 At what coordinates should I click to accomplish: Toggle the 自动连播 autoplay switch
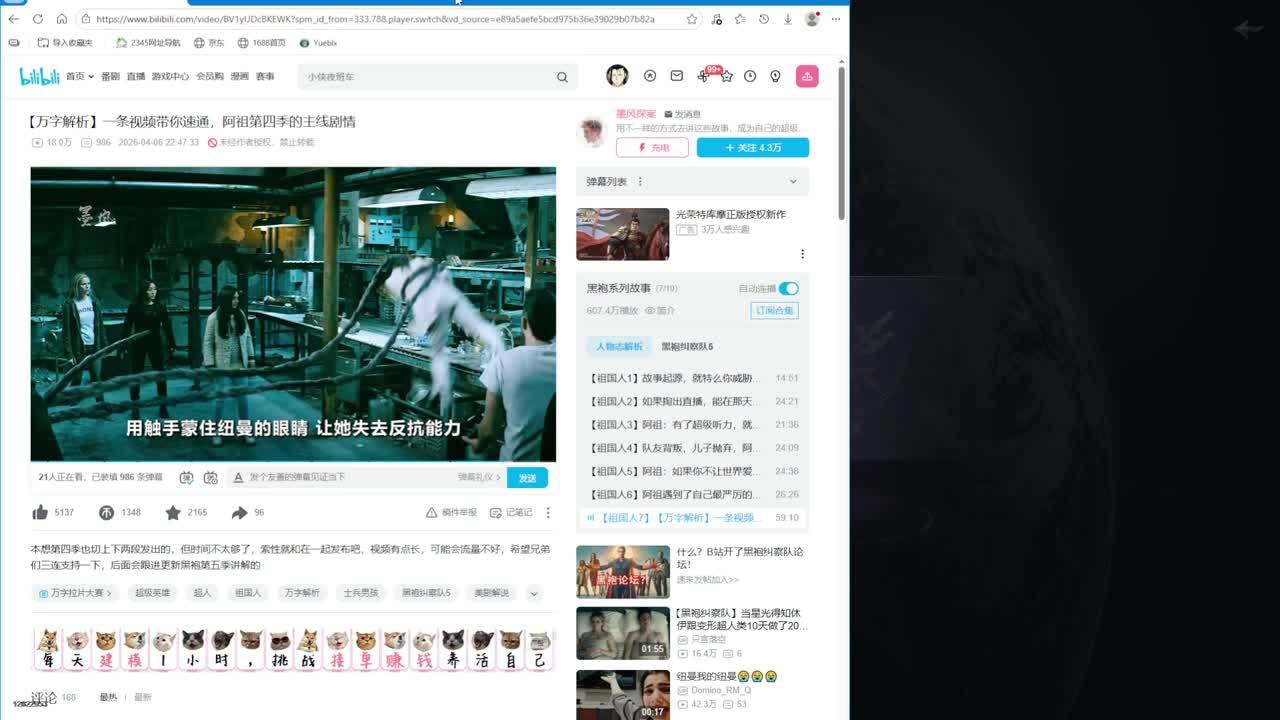789,288
